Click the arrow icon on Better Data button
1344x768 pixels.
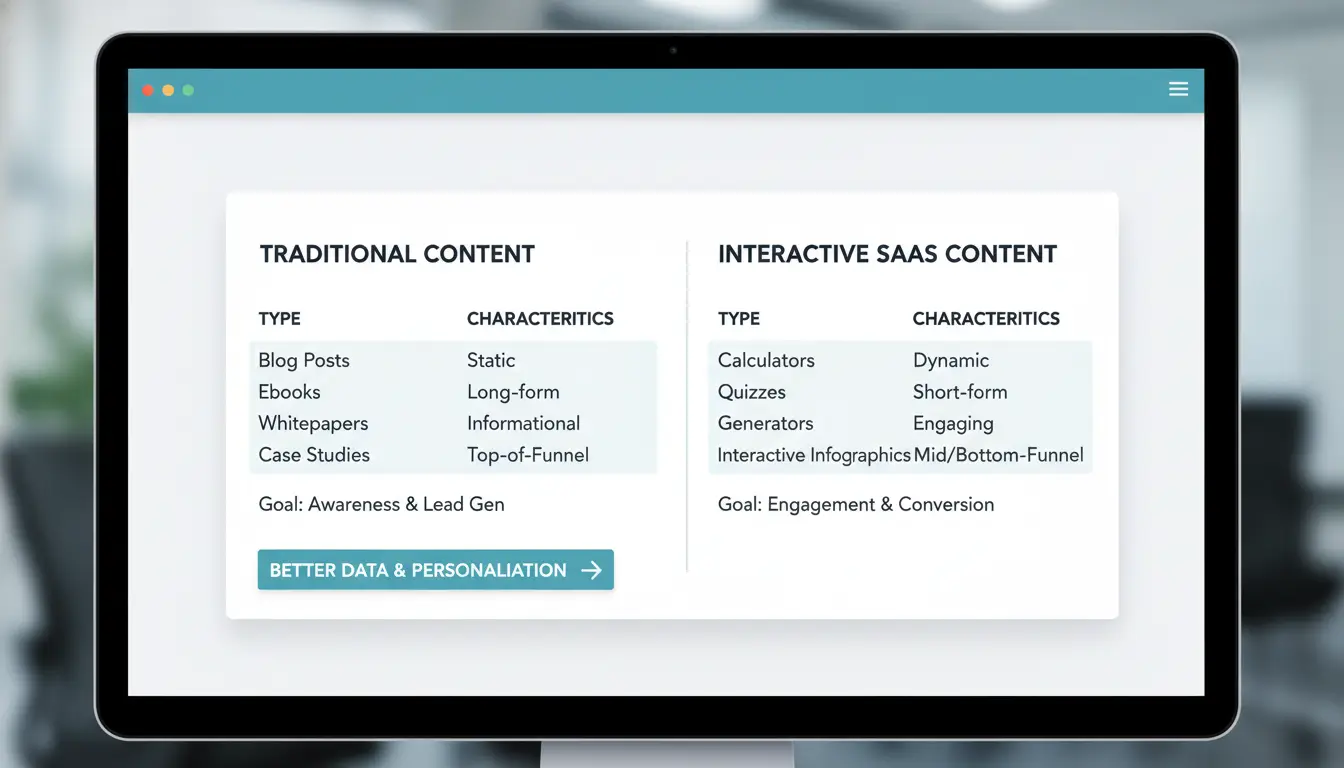(x=591, y=570)
